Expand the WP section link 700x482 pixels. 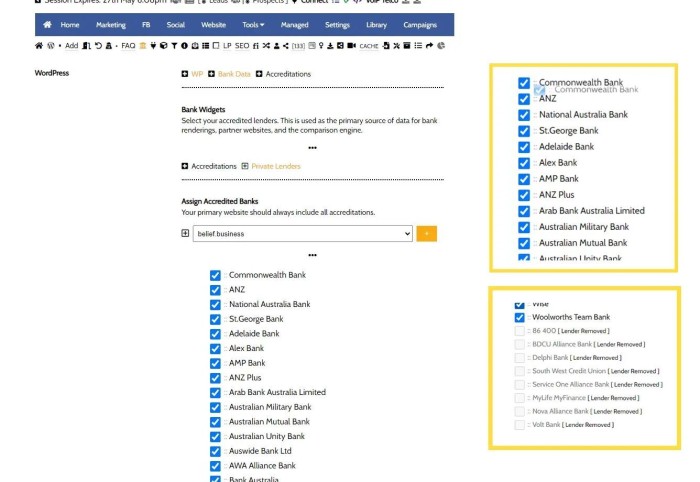[197, 74]
